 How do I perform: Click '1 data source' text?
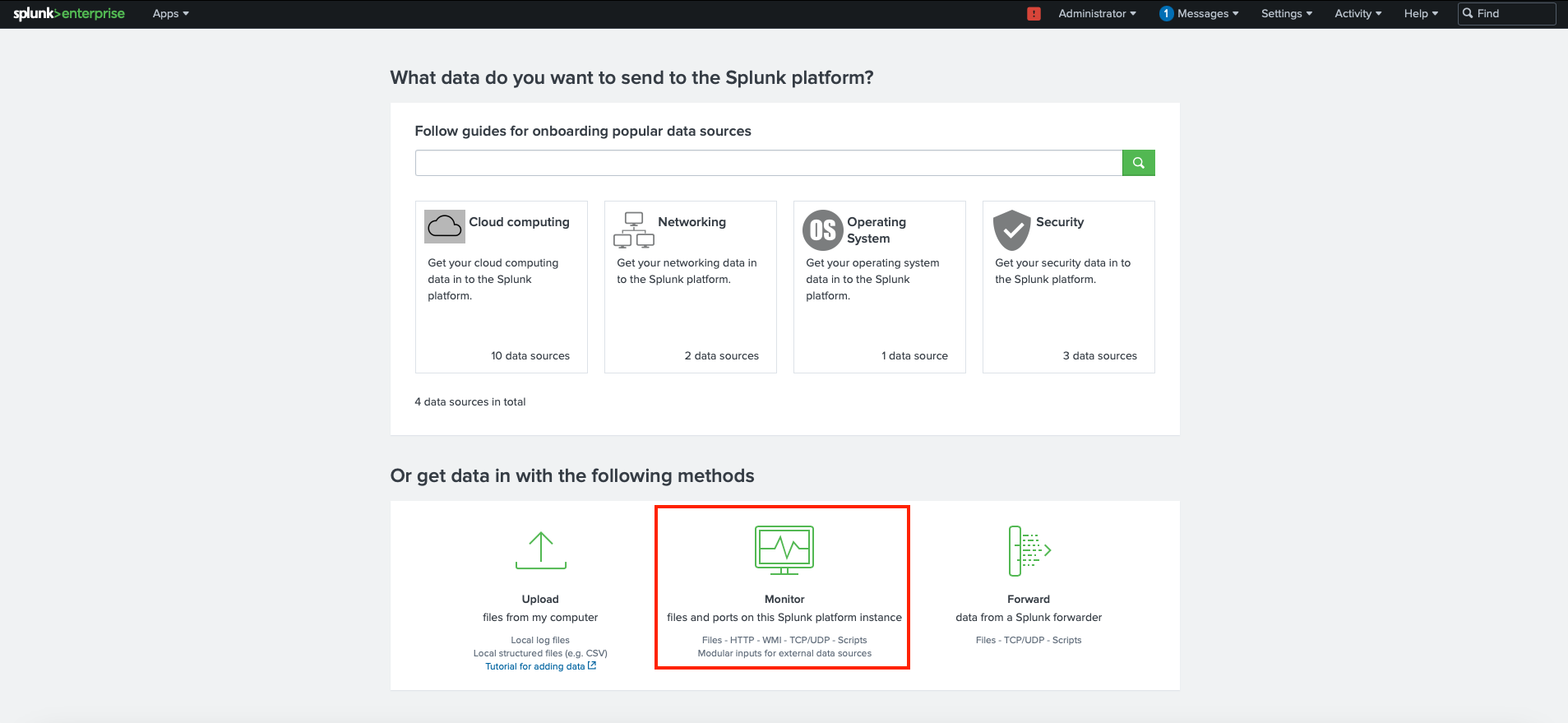[x=915, y=356]
